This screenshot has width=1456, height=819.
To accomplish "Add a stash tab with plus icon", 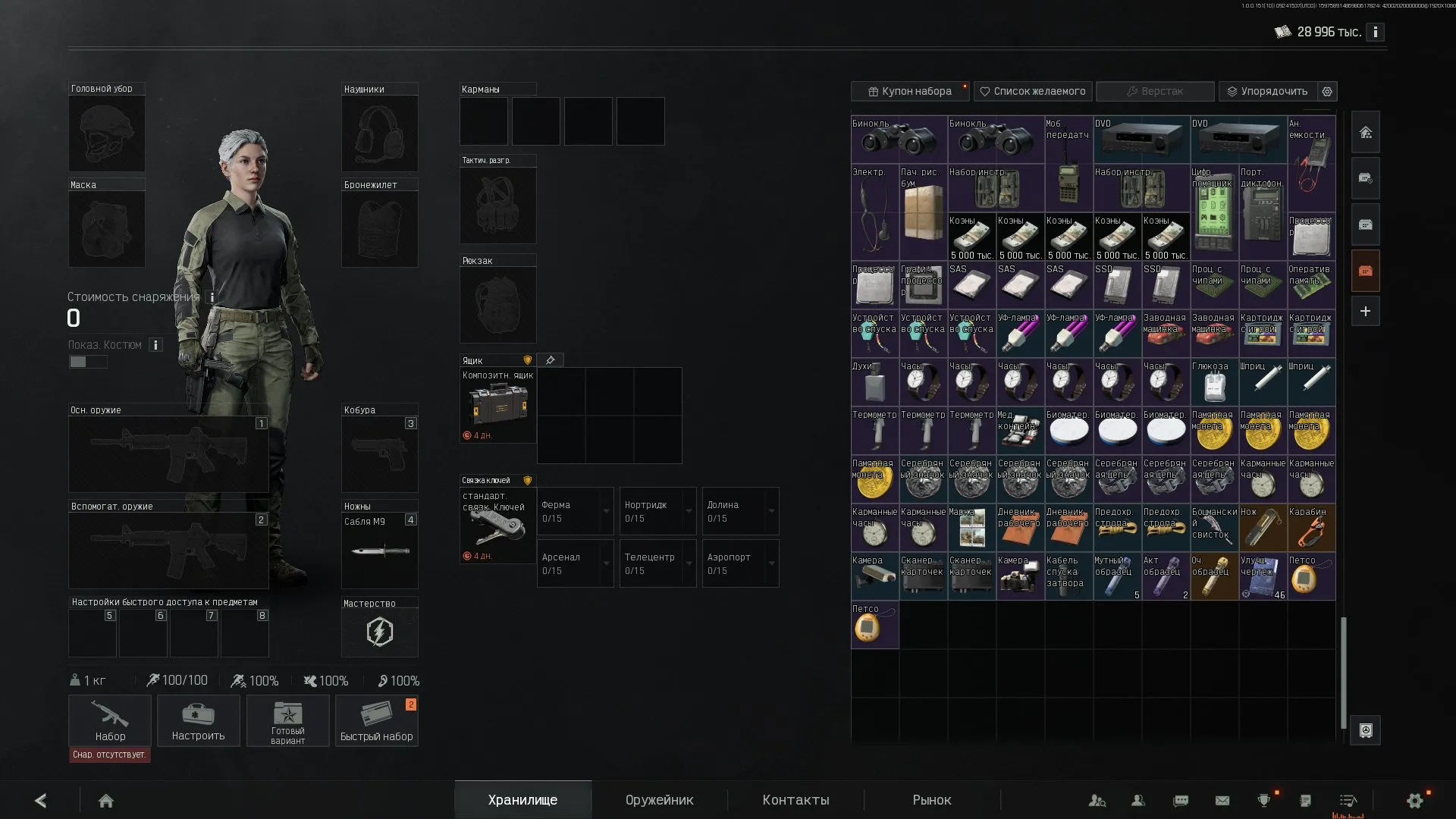I will click(1365, 312).
